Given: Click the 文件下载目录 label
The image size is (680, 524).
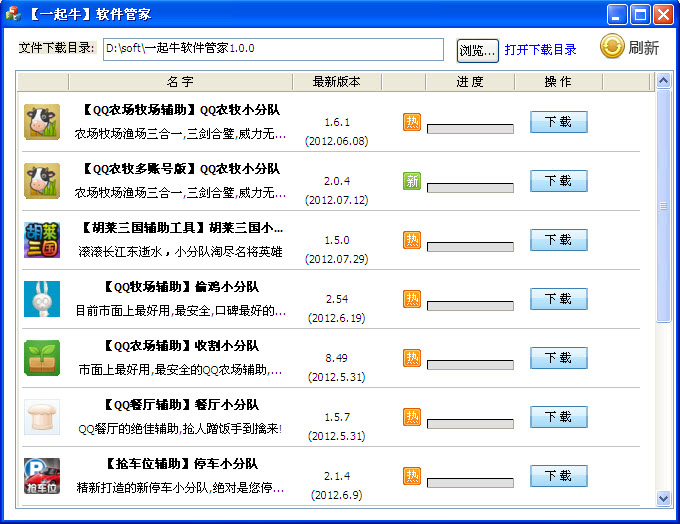Looking at the screenshot, I should pos(56,48).
